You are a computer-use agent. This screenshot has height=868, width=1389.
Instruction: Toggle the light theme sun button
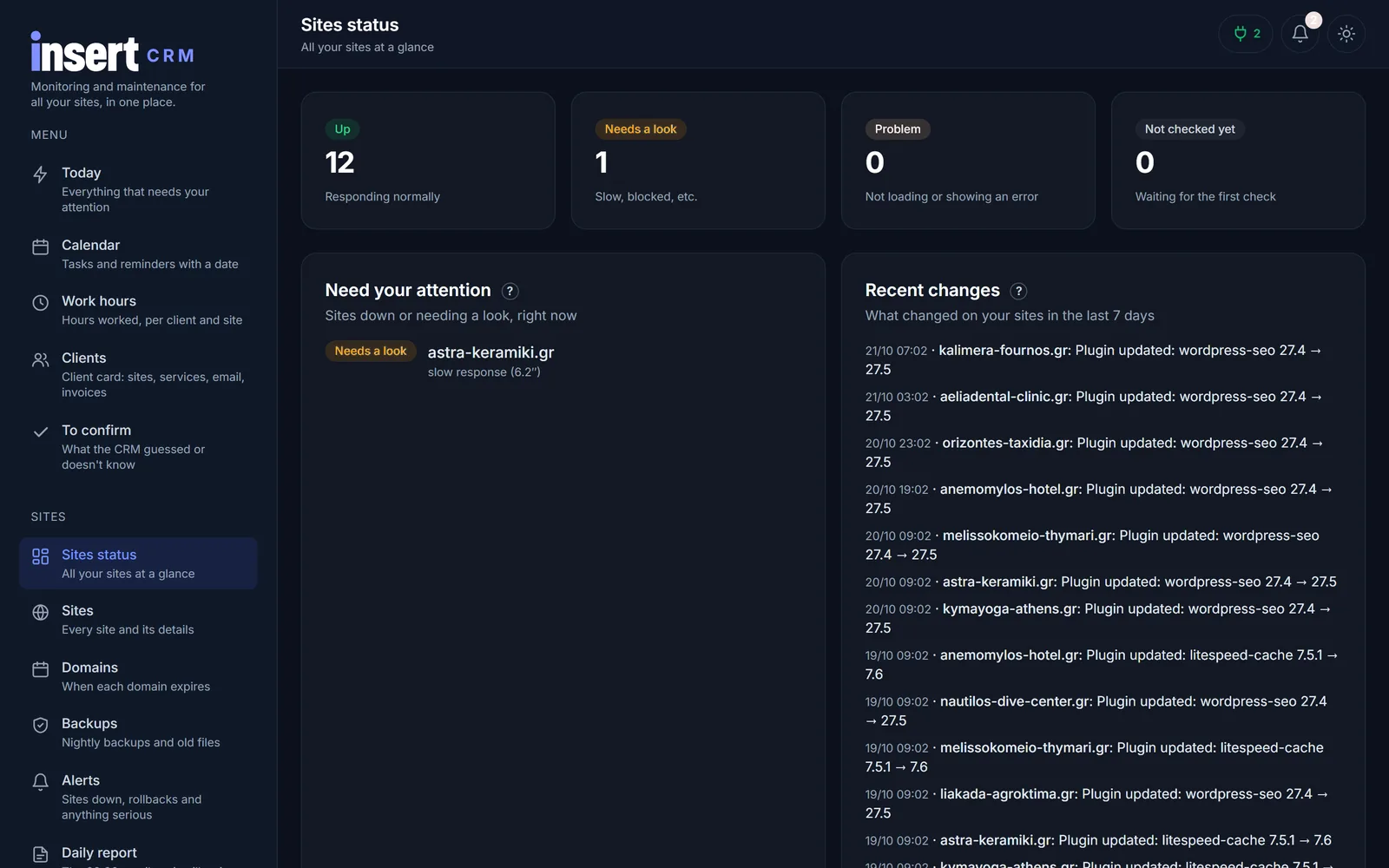pos(1346,34)
